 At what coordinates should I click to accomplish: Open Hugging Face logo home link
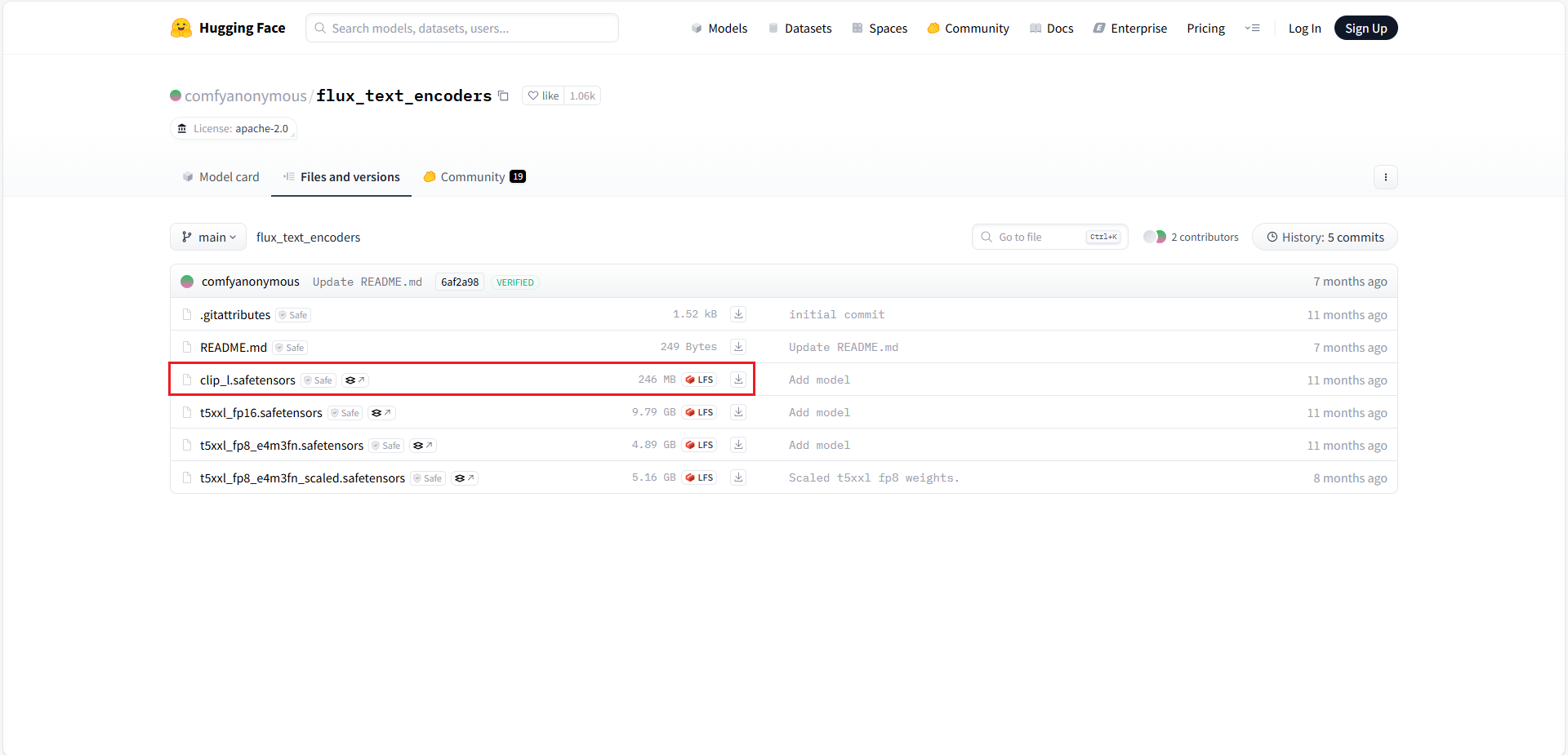pos(228,29)
